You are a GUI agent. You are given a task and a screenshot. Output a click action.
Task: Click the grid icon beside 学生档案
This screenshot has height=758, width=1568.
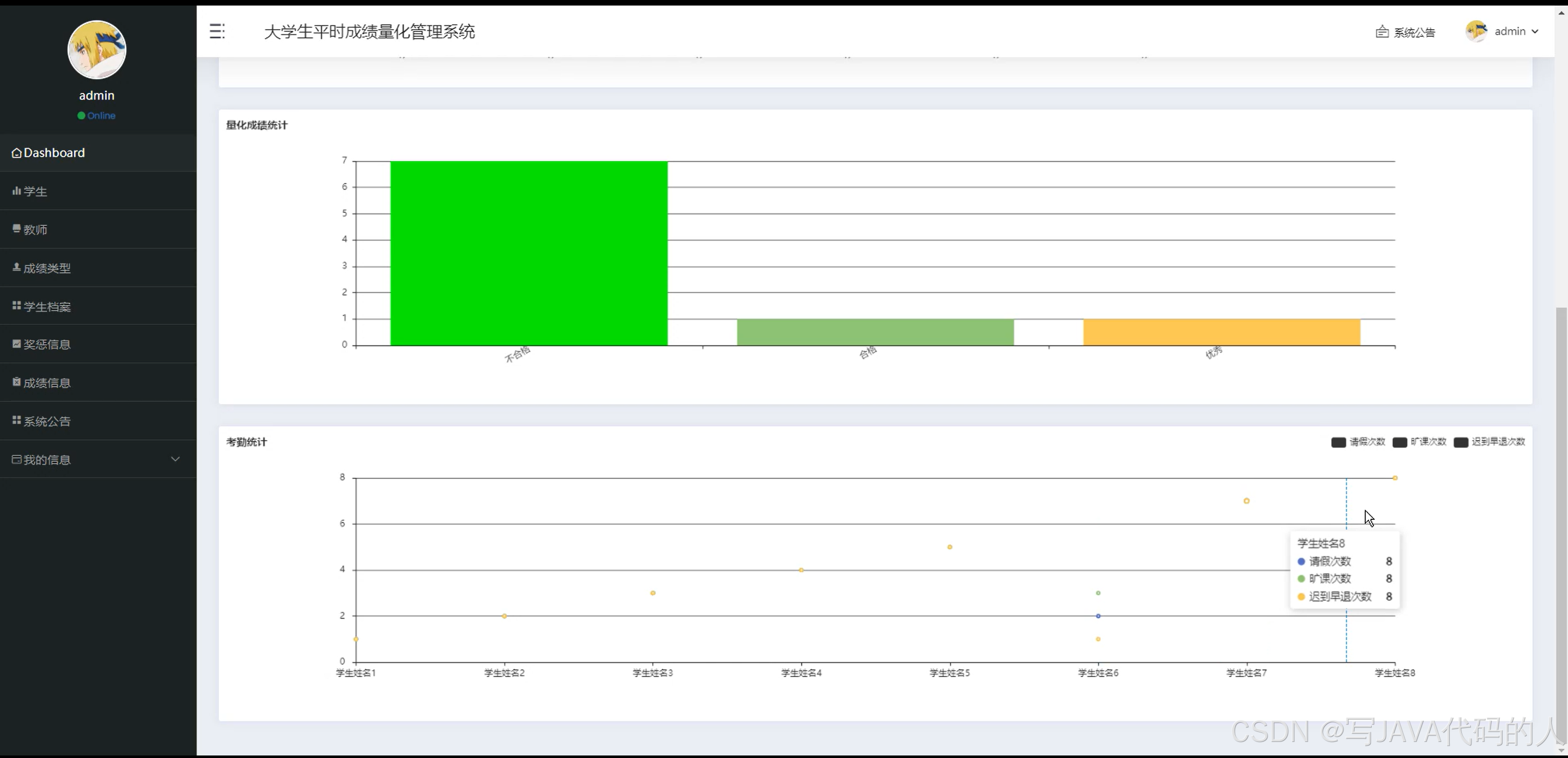tap(17, 306)
